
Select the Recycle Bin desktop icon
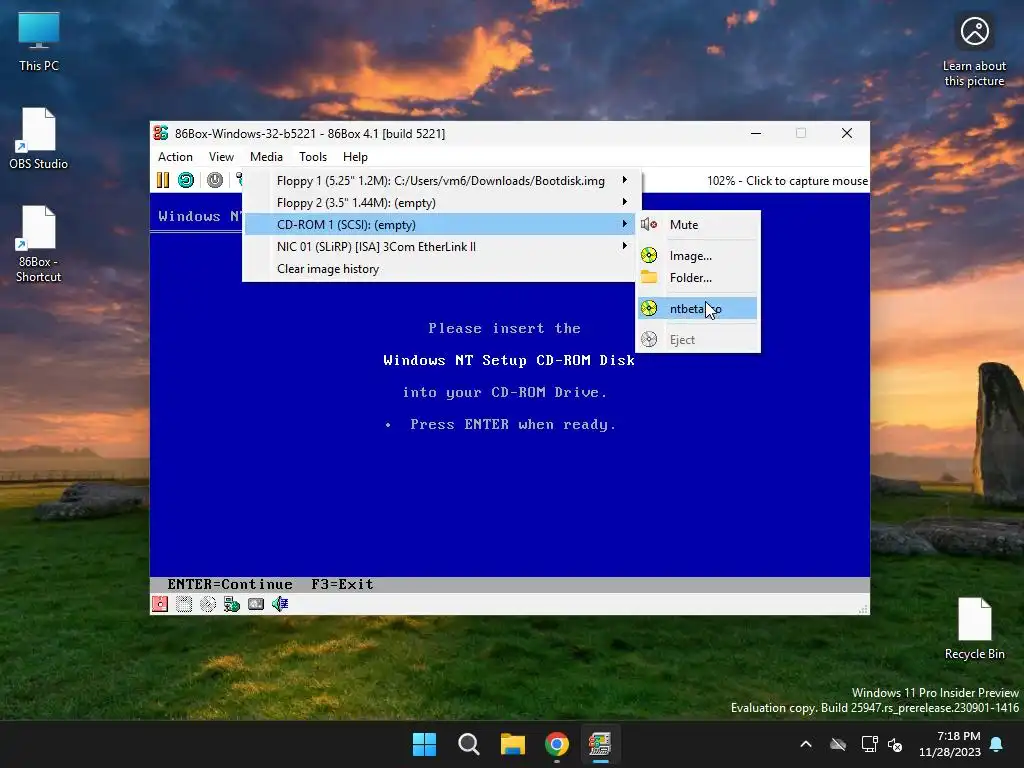tap(974, 629)
